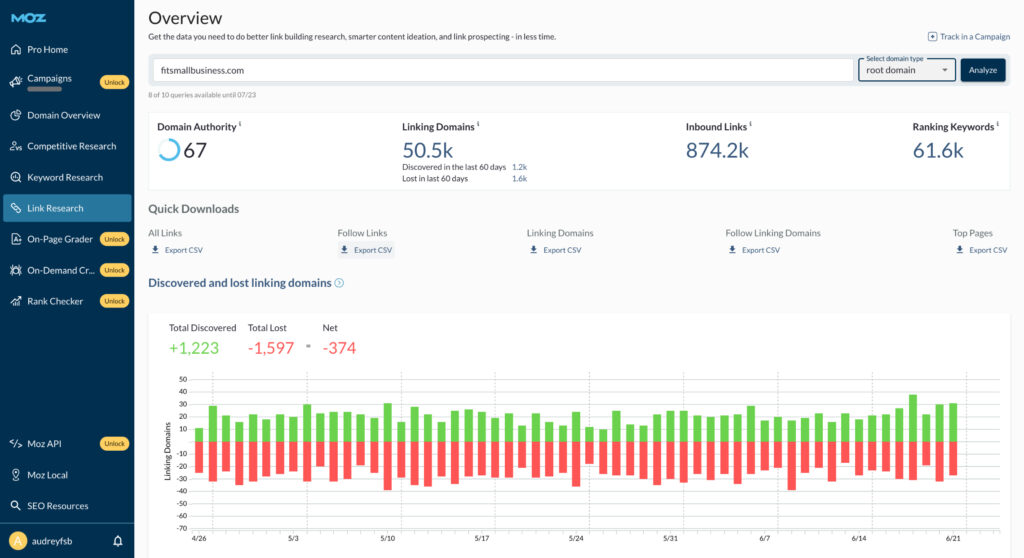This screenshot has height=558, width=1024.
Task: Click info icon next to Ranking Keywords
Action: tap(997, 123)
